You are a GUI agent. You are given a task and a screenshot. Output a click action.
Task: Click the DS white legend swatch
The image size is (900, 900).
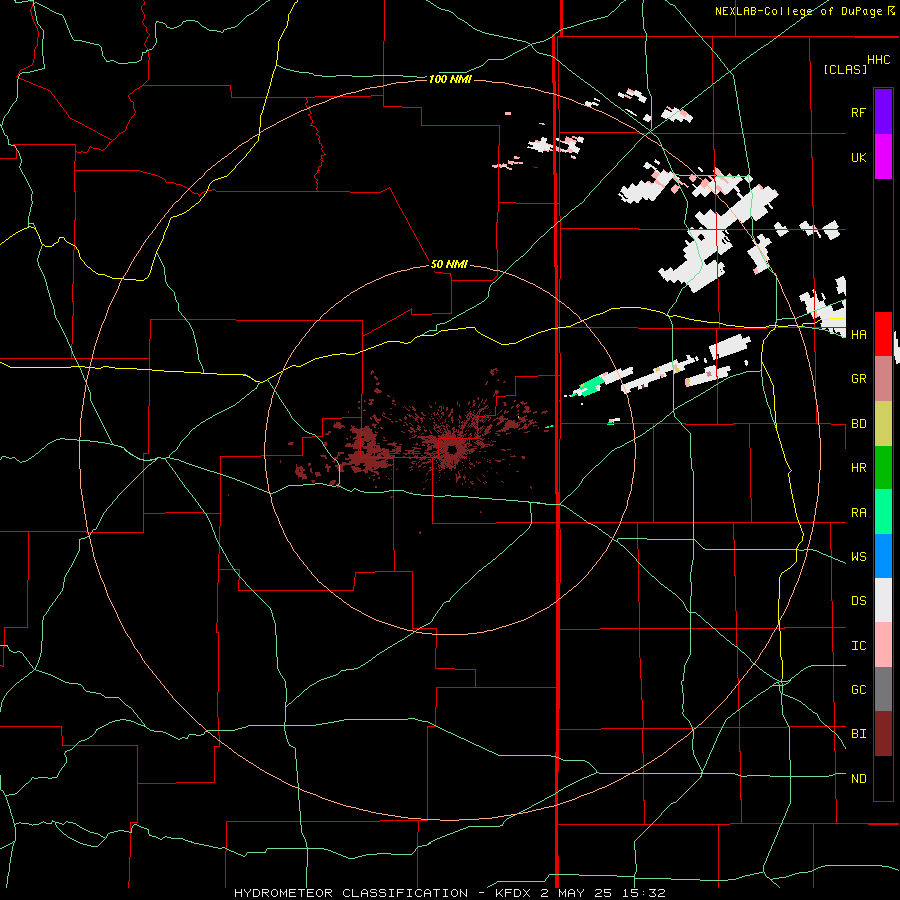(x=883, y=600)
